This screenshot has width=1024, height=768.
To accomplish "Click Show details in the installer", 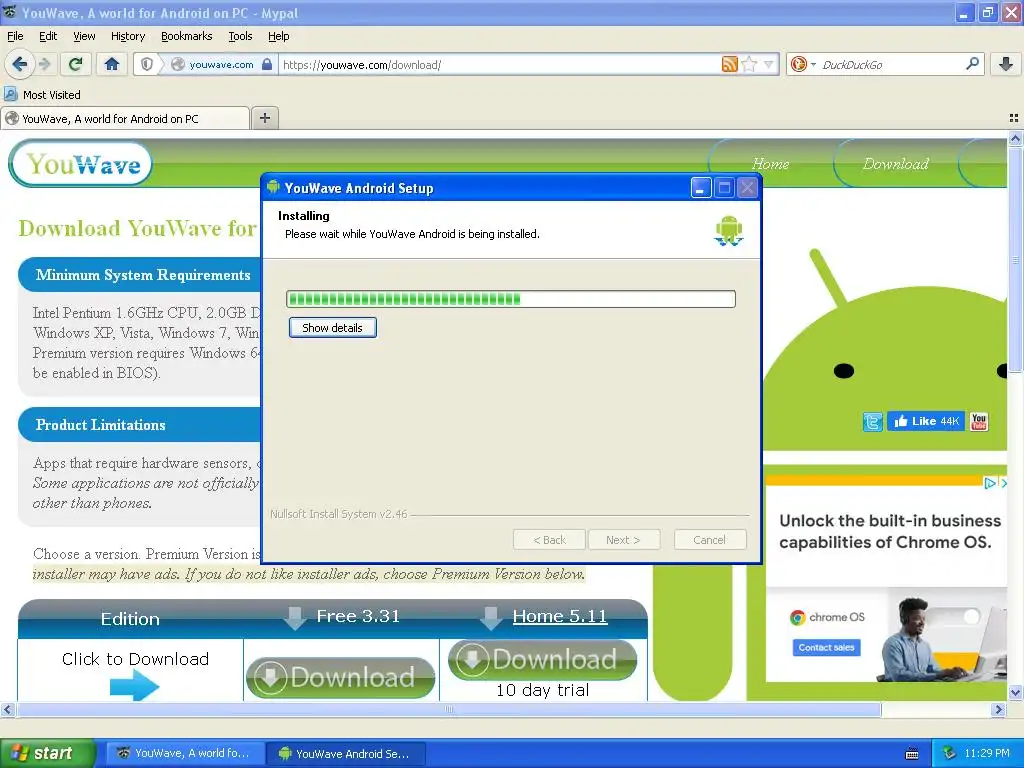I will (x=332, y=328).
